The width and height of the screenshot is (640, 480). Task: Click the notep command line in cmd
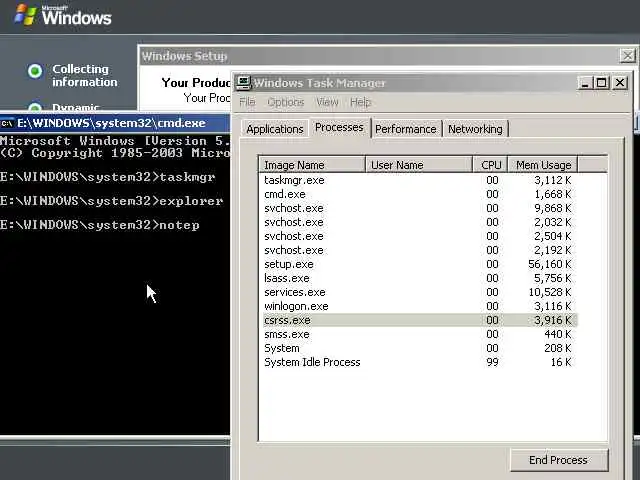pyautogui.click(x=100, y=225)
